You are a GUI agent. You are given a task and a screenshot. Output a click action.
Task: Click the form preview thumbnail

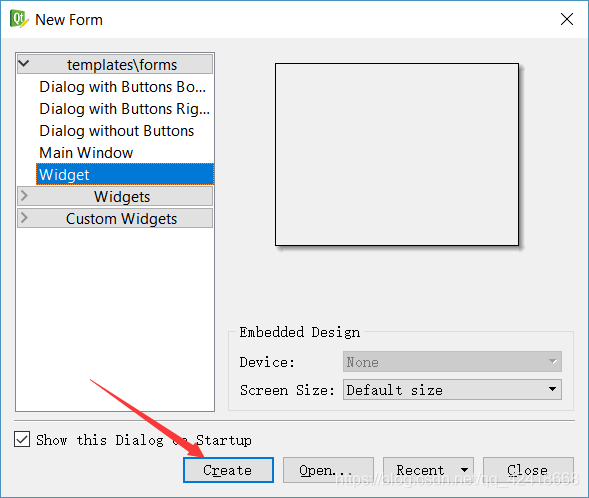(397, 154)
